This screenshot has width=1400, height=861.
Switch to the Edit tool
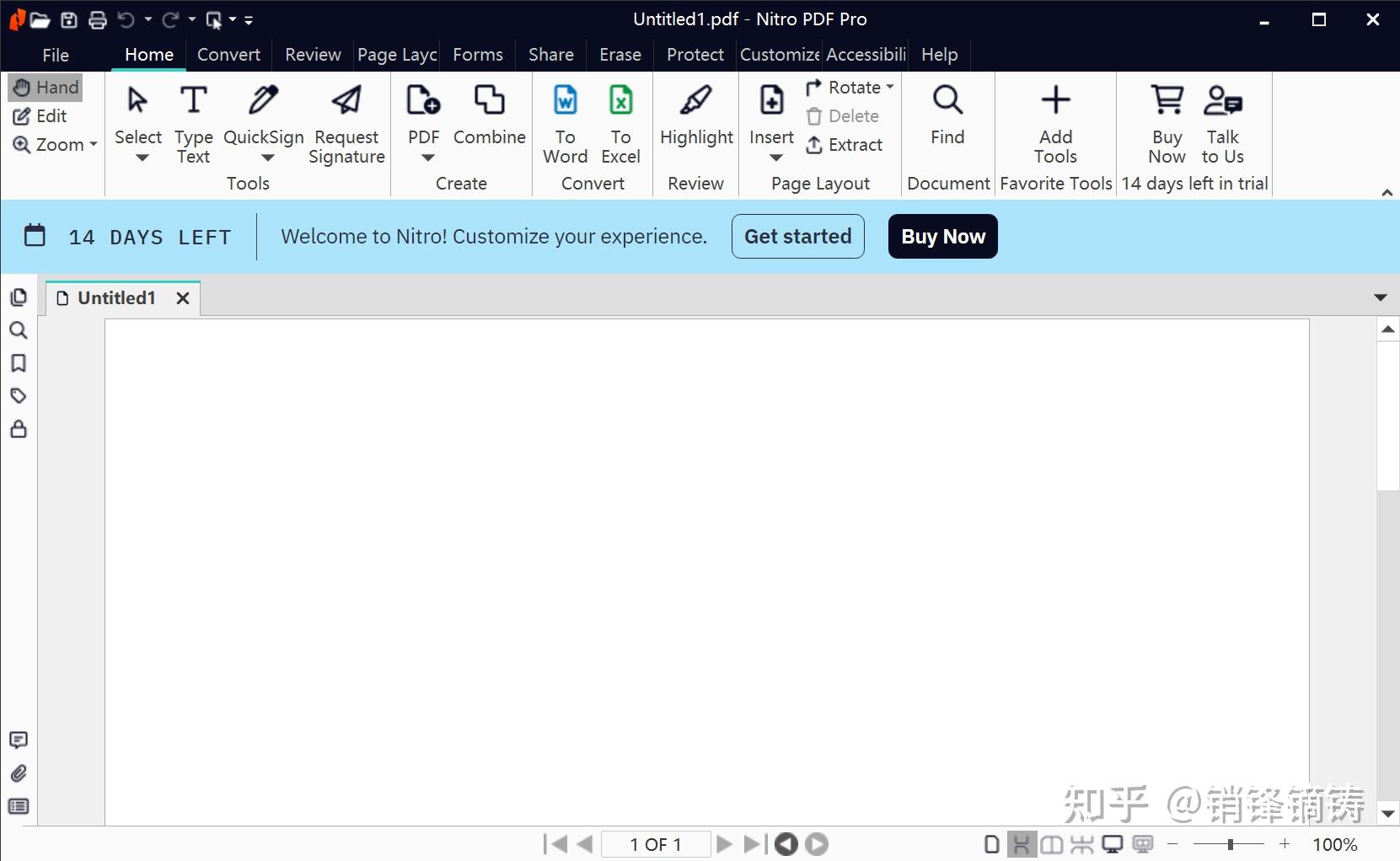click(40, 116)
